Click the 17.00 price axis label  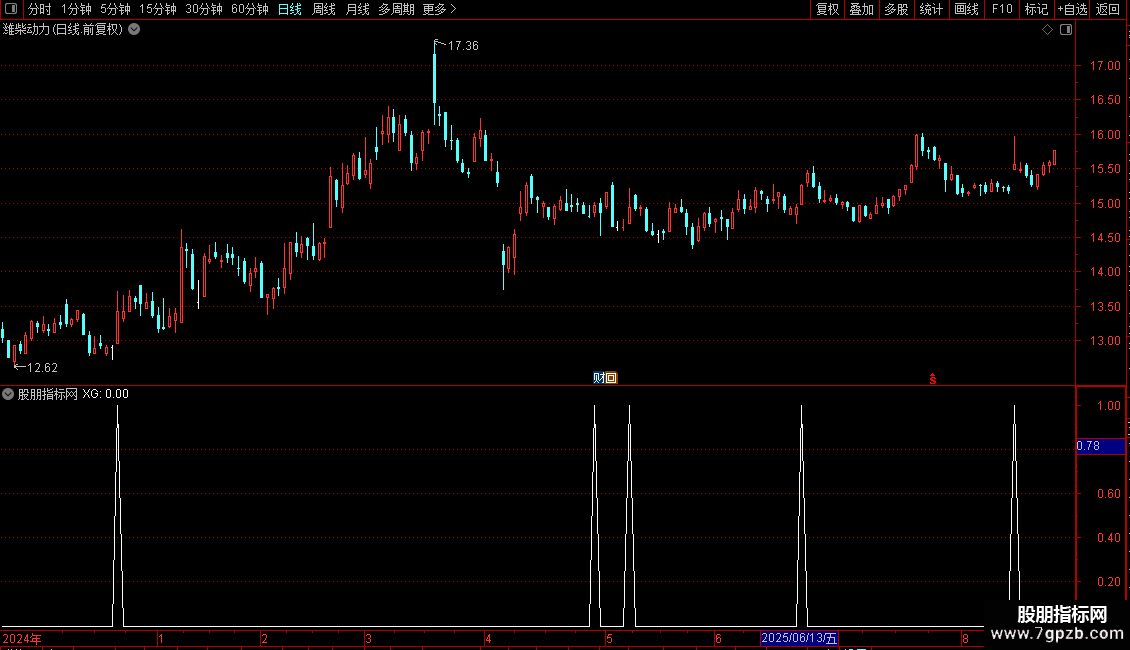pyautogui.click(x=1105, y=66)
